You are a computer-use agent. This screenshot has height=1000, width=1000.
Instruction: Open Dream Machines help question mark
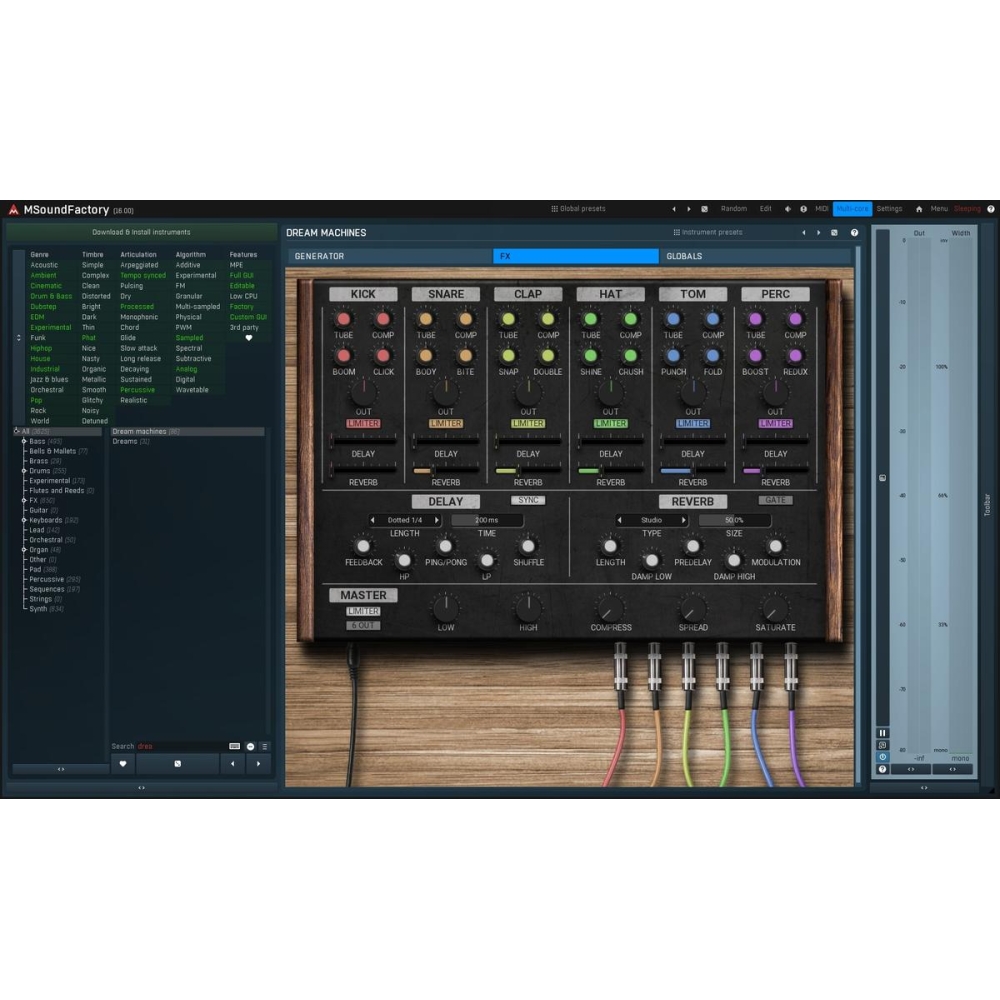[x=854, y=233]
